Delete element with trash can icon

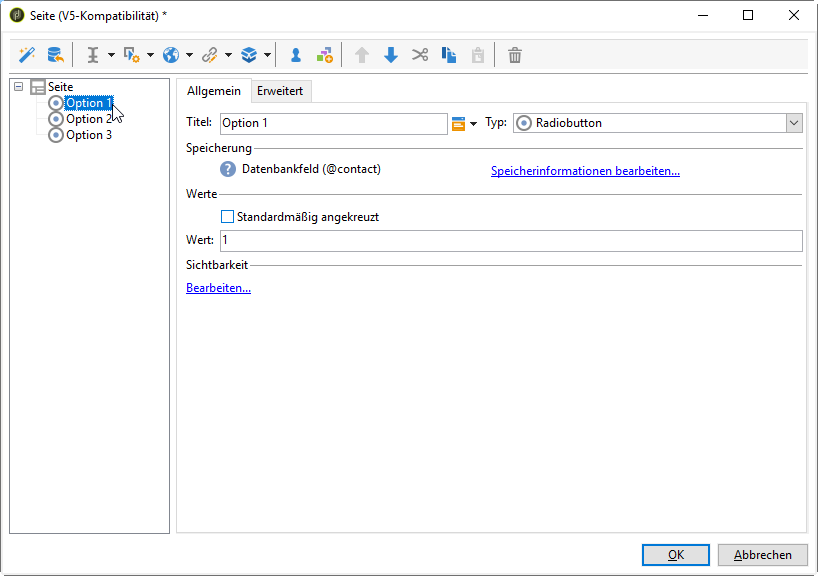515,55
